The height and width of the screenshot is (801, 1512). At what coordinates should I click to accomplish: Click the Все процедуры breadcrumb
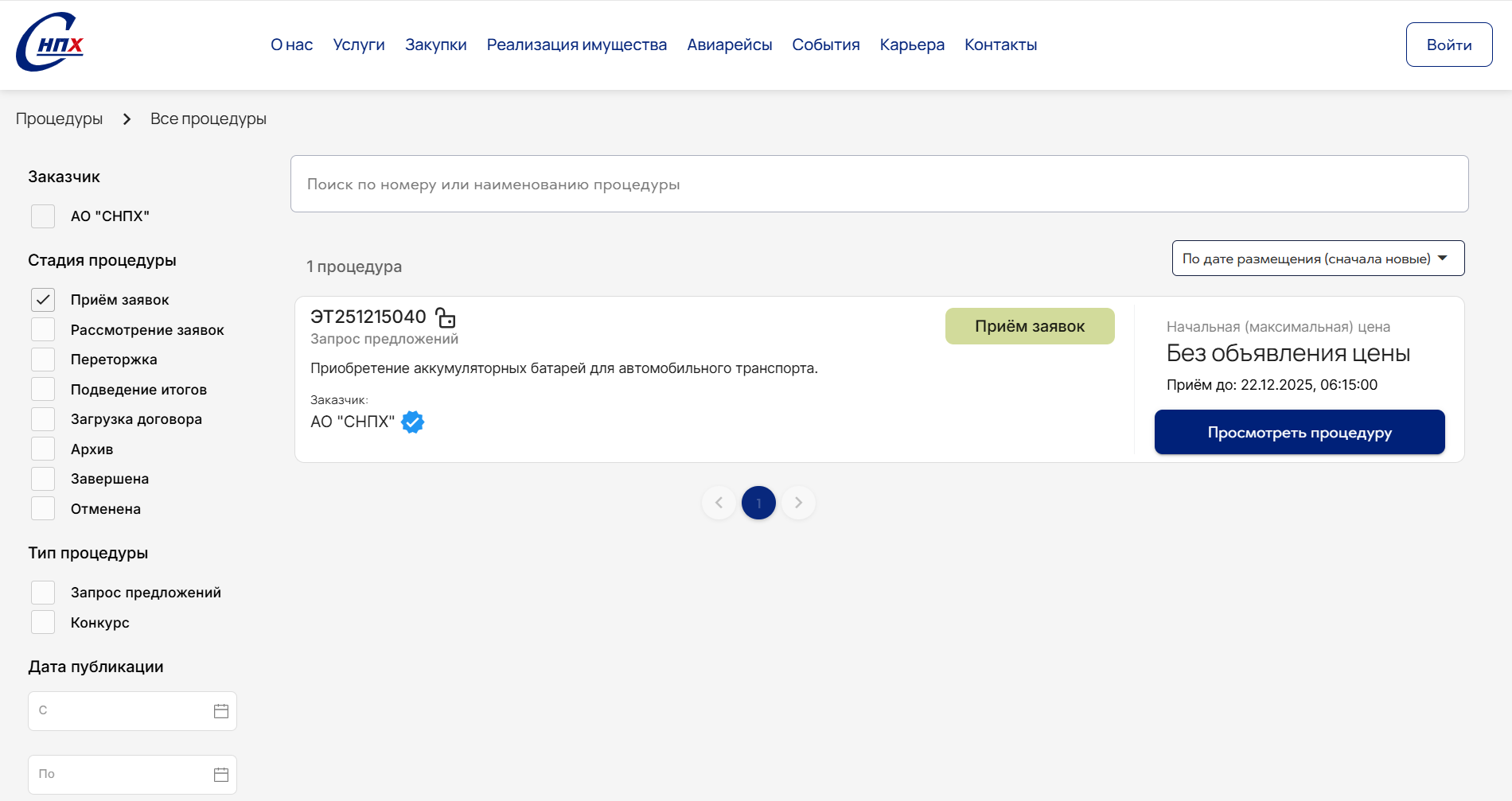(208, 119)
